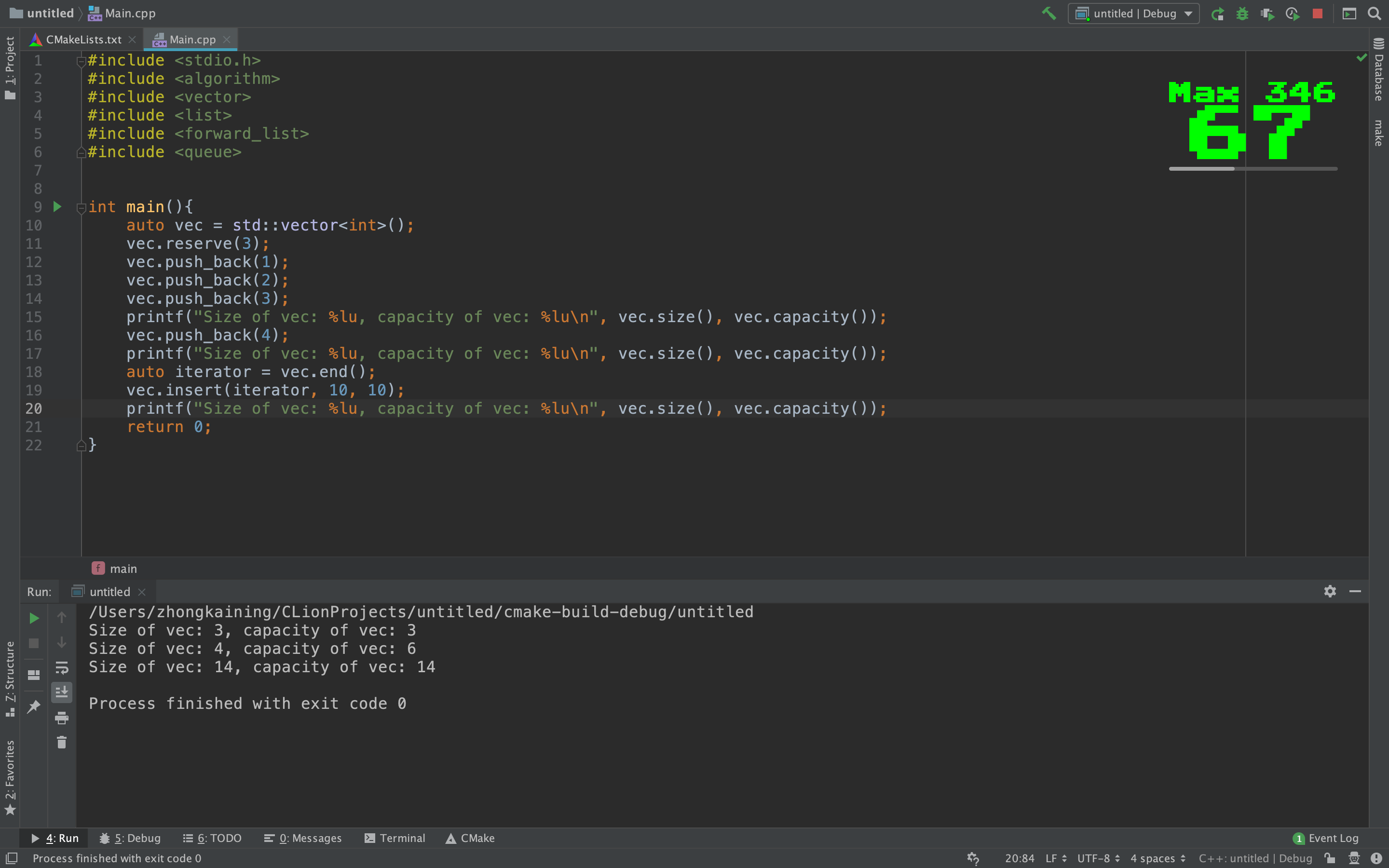Open Run panel settings gear
The image size is (1389, 868).
click(x=1330, y=591)
